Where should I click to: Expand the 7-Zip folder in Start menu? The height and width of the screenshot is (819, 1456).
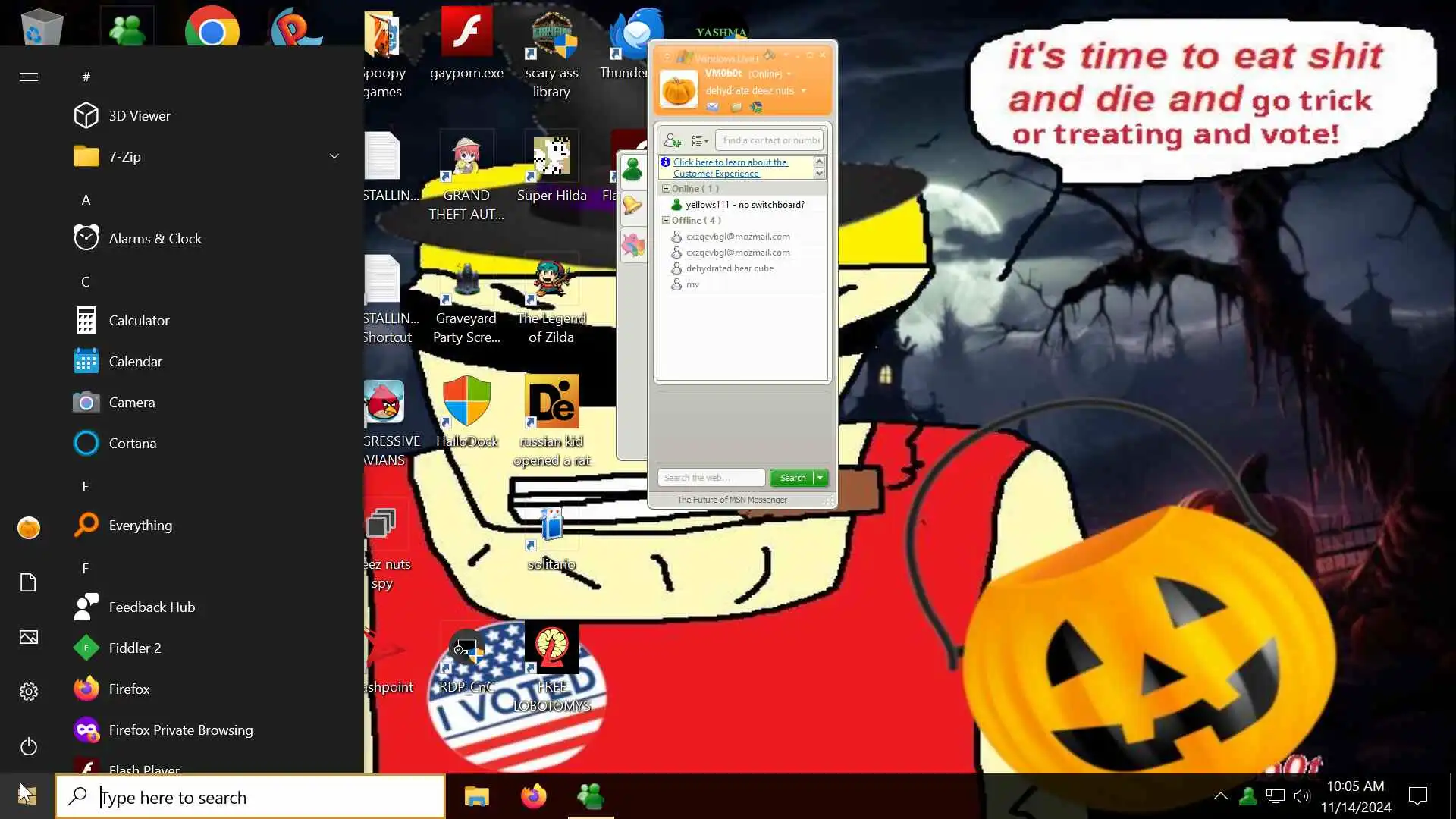pos(334,156)
